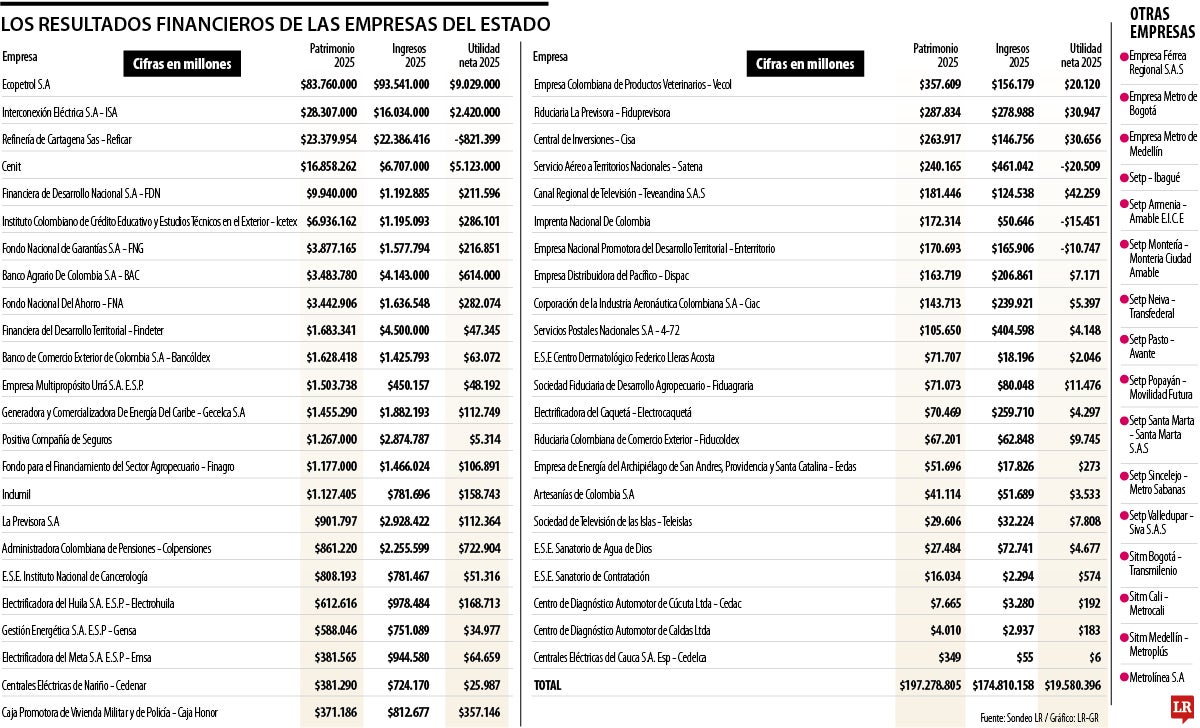Click the source credit 'Fuente: Sondeo LR'
This screenshot has width=1200, height=728.
pyautogui.click(x=1011, y=717)
